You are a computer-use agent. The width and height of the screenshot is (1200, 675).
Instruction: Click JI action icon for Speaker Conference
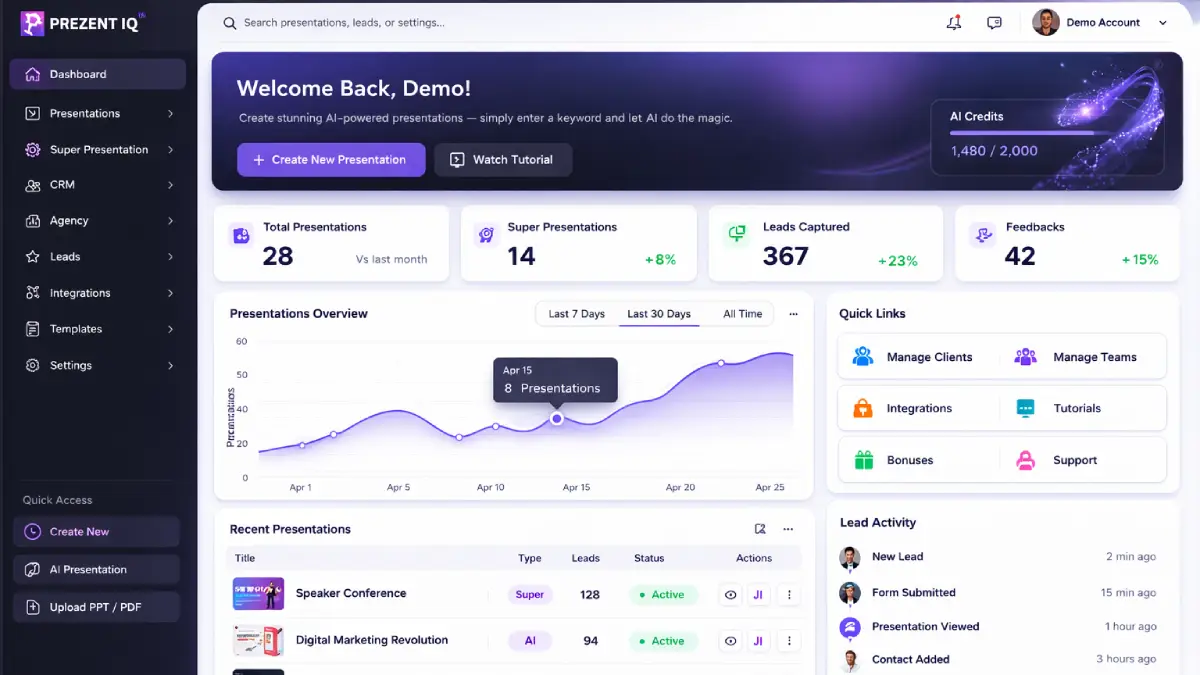point(758,594)
